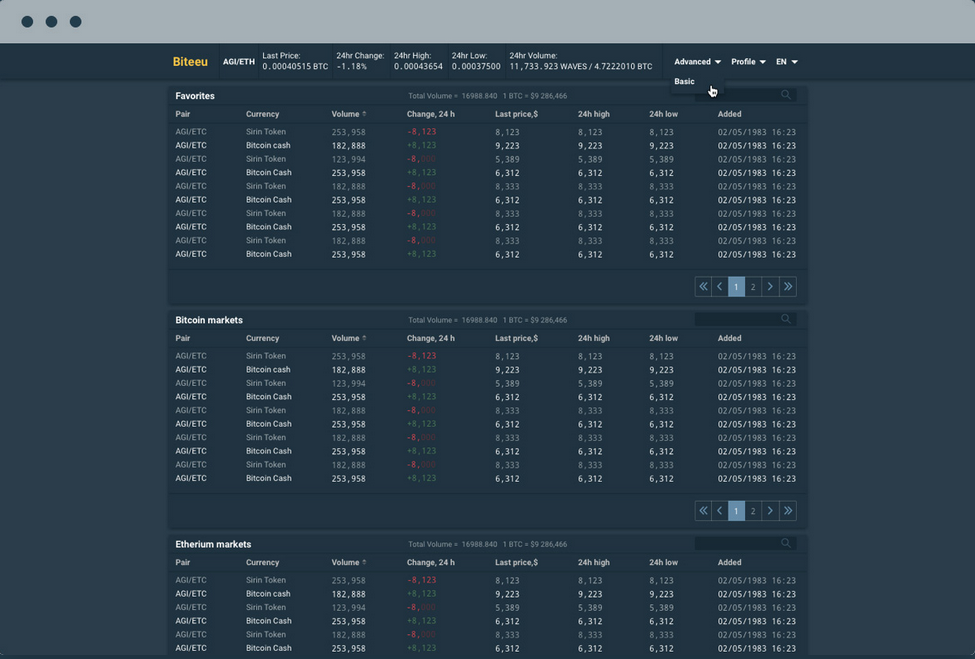Go to previous page in Bitcoin markets pagination
The height and width of the screenshot is (659, 975).
pyautogui.click(x=719, y=510)
